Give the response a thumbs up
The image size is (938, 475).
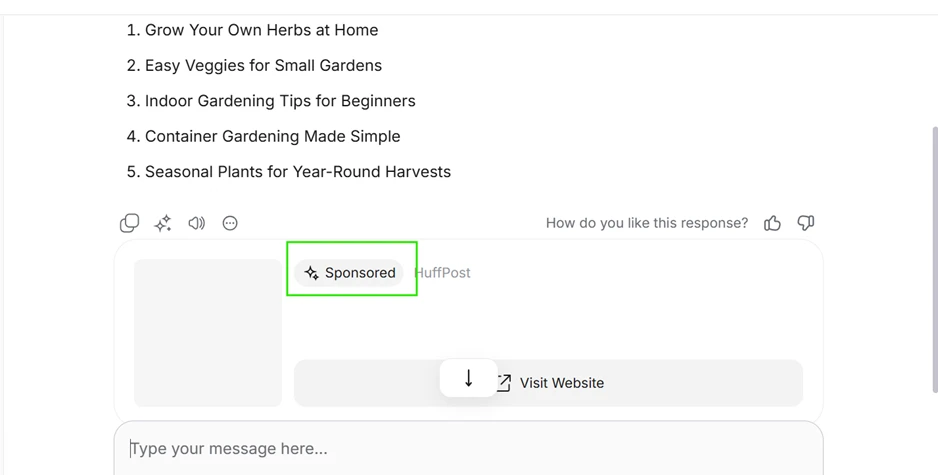coord(772,223)
